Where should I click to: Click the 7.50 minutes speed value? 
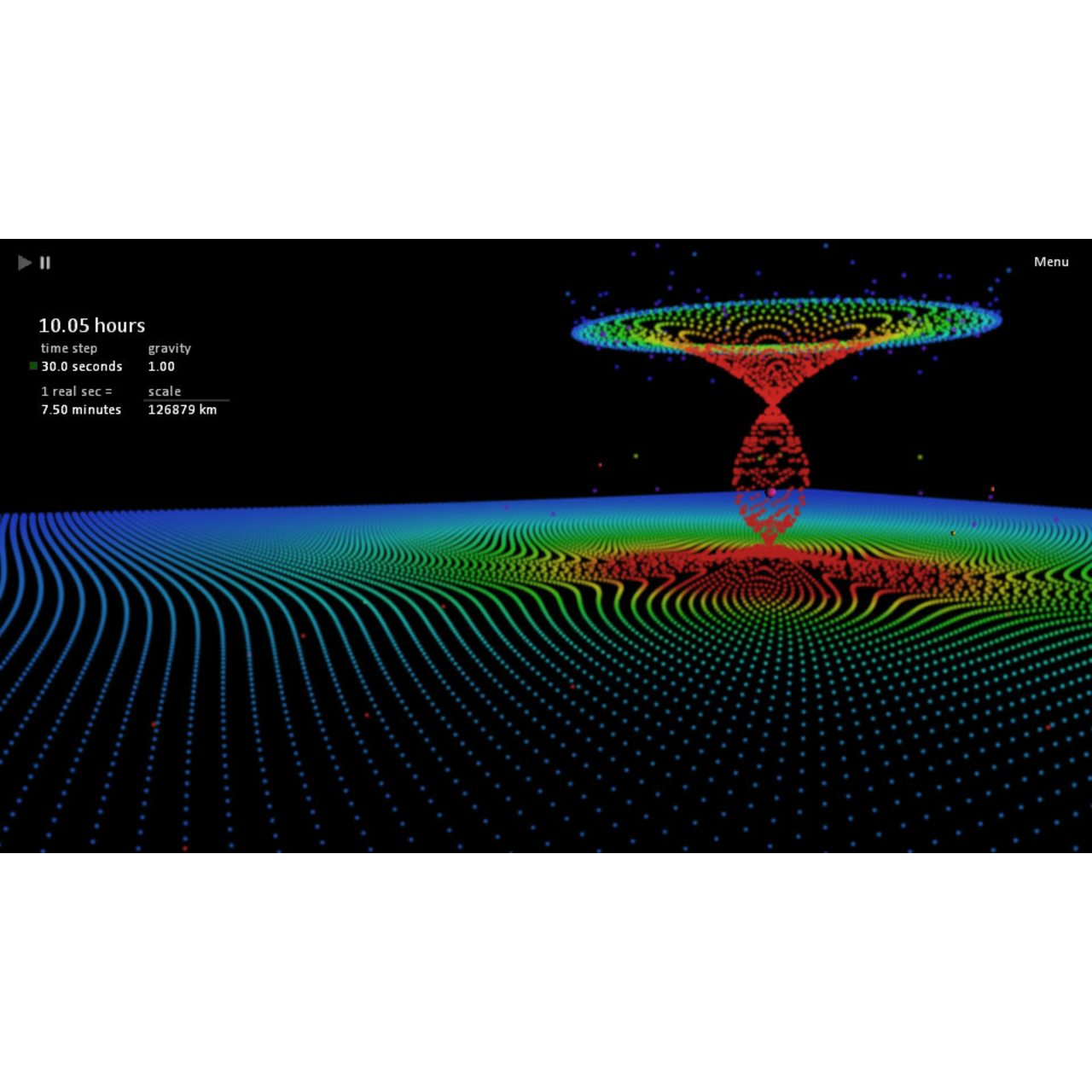[x=81, y=410]
